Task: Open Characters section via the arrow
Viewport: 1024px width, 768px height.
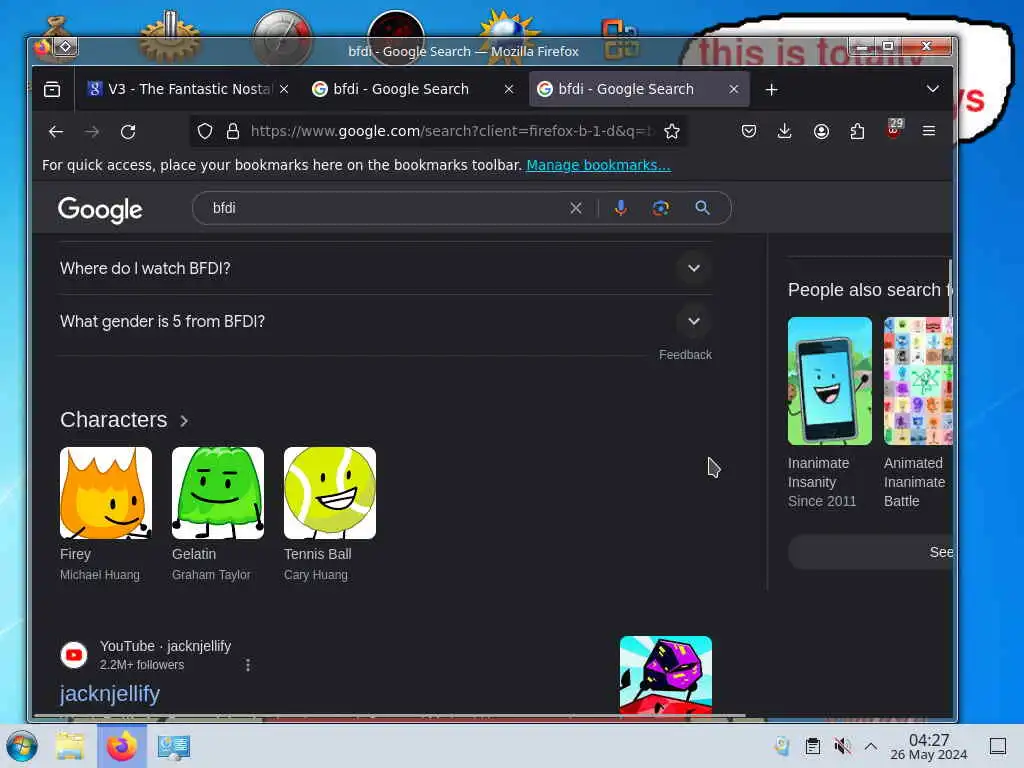Action: point(184,421)
